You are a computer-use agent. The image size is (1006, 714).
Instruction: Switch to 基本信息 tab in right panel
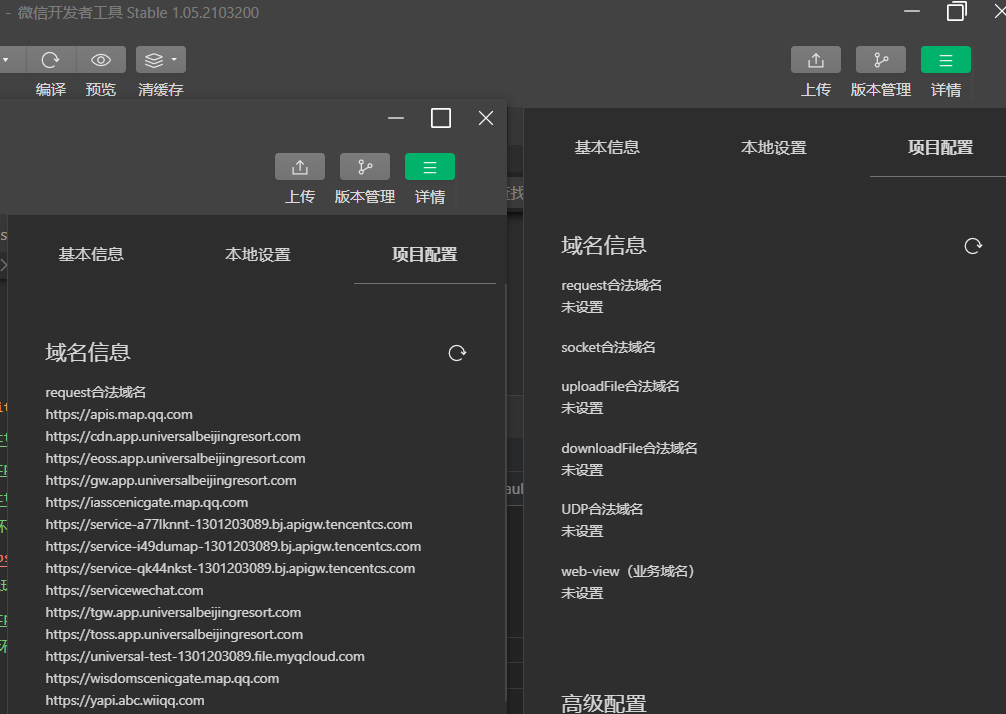pos(607,148)
